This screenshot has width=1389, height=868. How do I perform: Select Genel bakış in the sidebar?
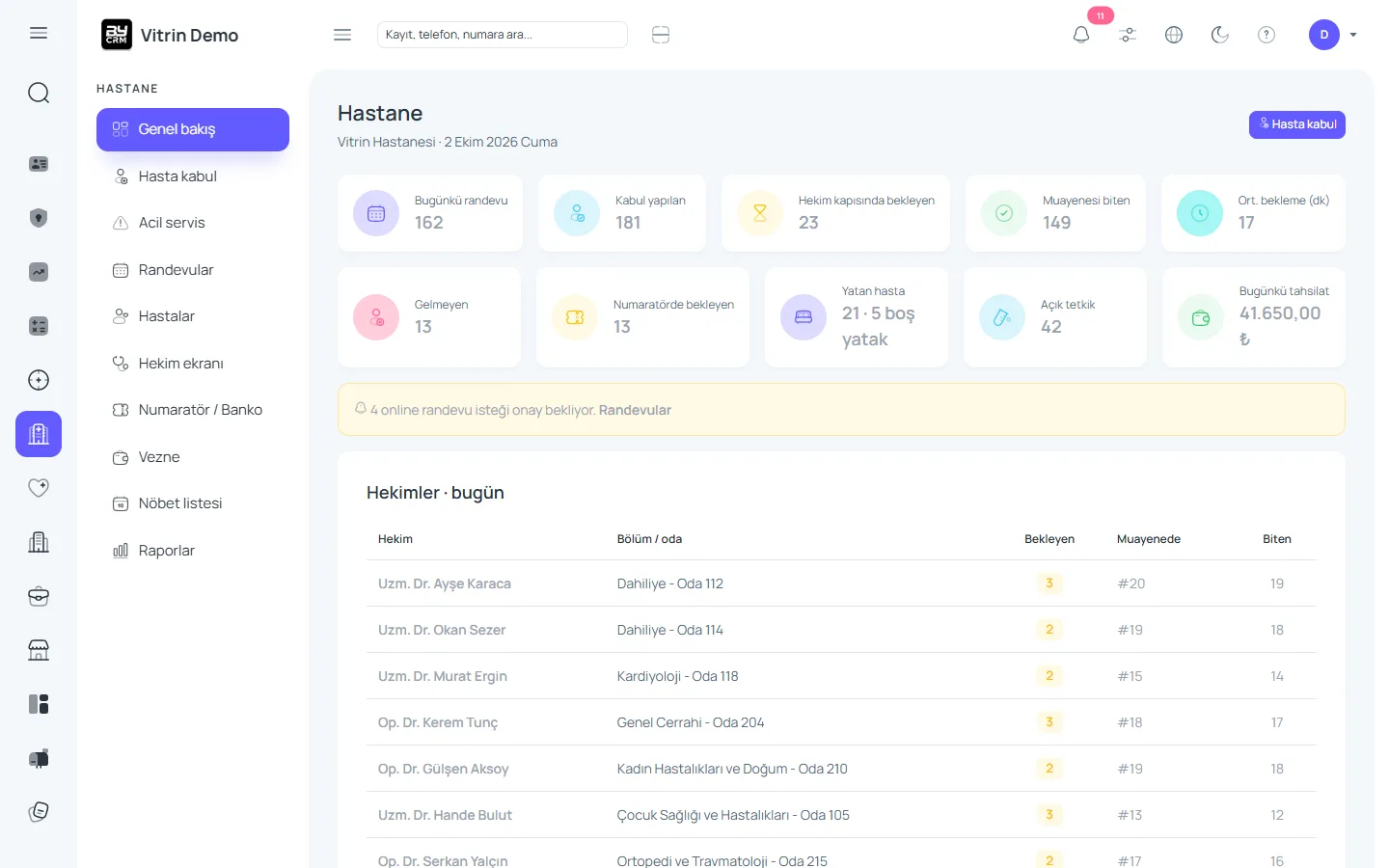pos(193,129)
